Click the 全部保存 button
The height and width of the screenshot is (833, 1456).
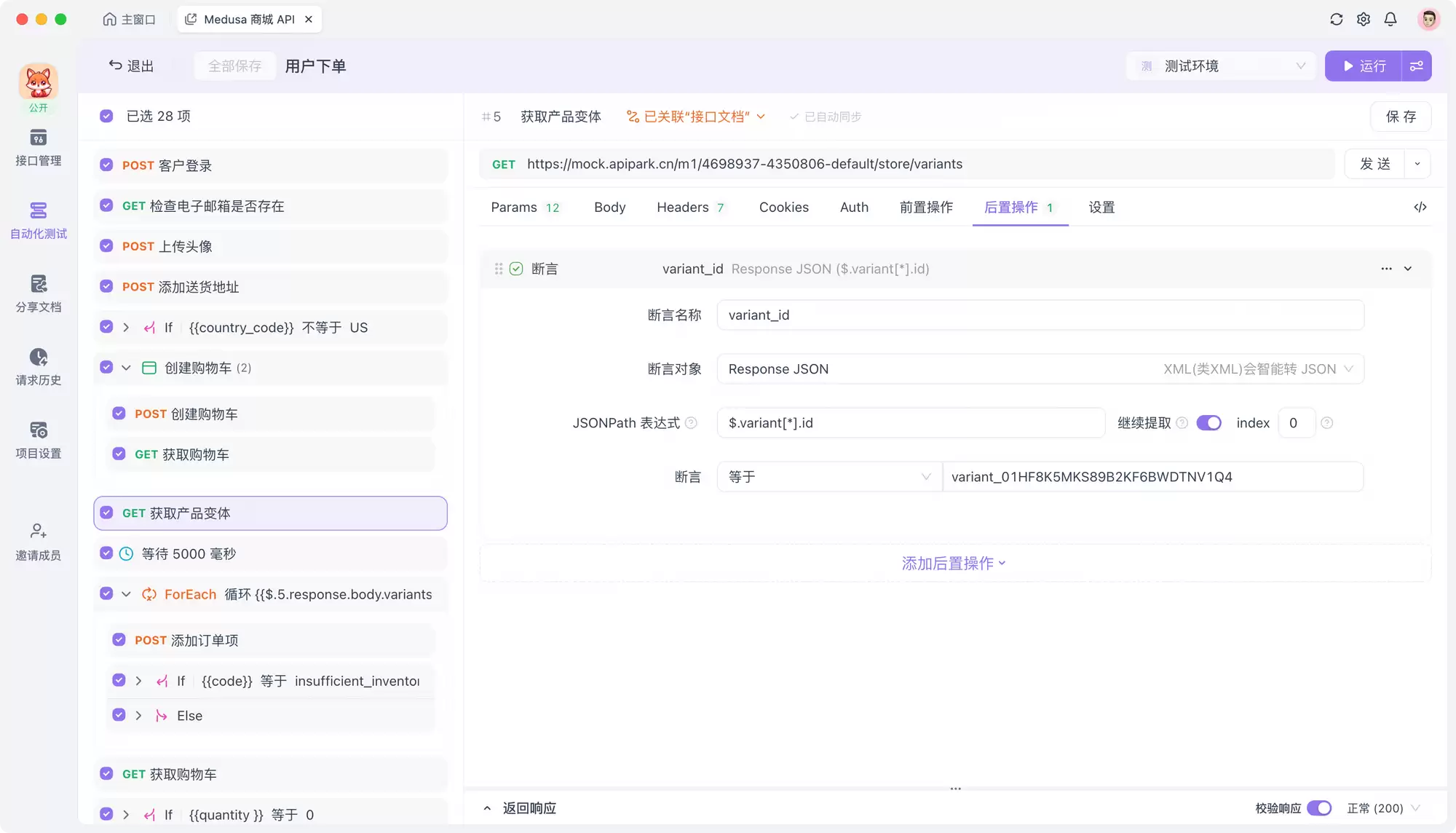pos(234,66)
